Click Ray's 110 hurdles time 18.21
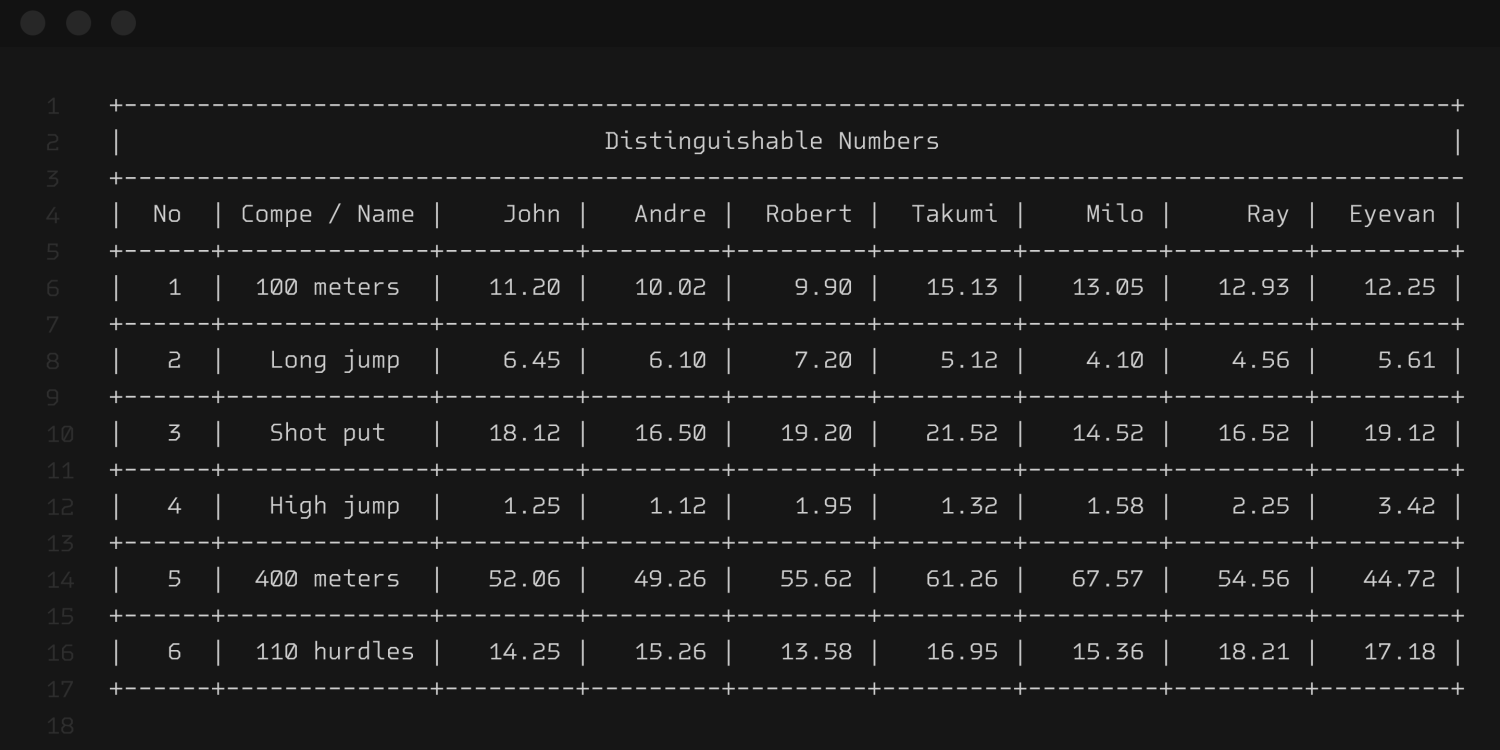 tap(1253, 652)
